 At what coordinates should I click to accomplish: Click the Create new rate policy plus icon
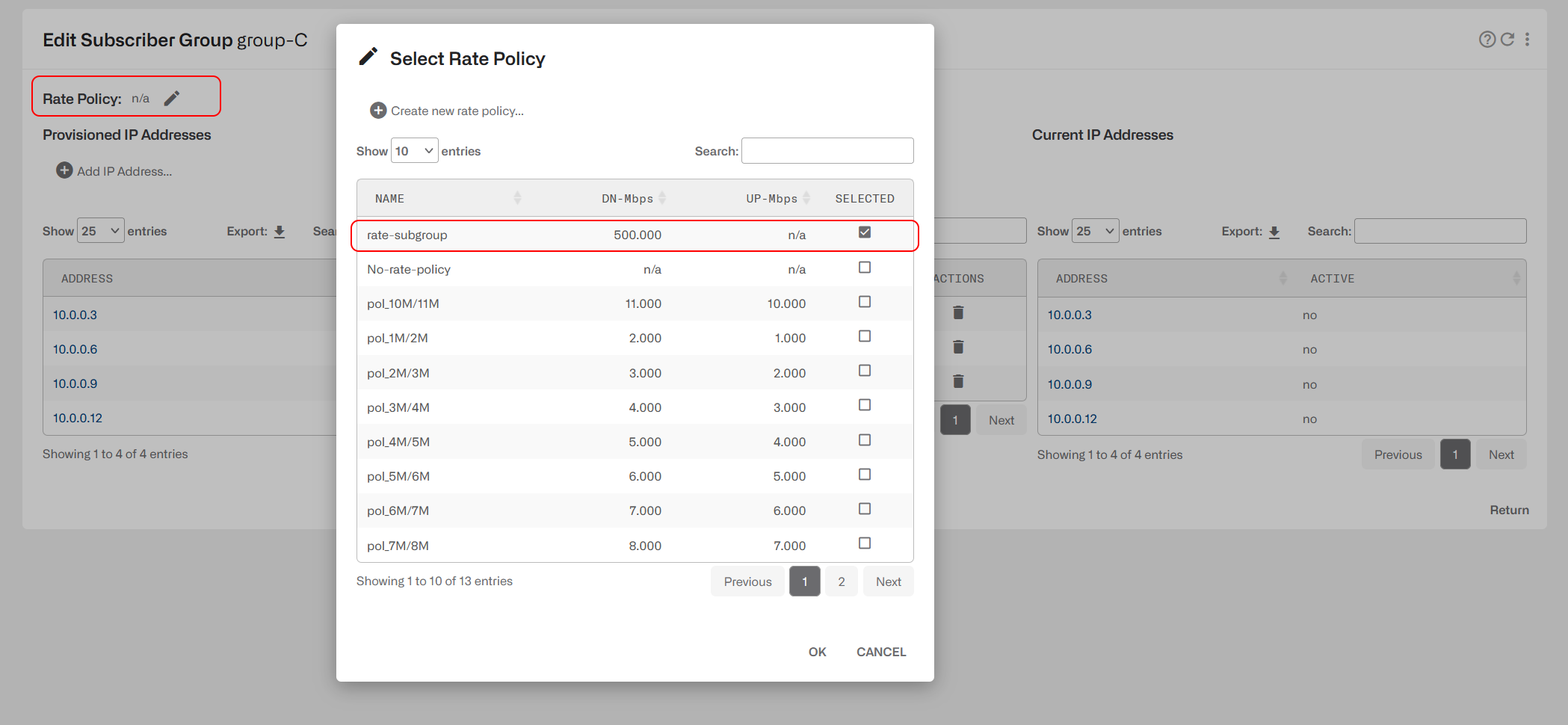[378, 110]
